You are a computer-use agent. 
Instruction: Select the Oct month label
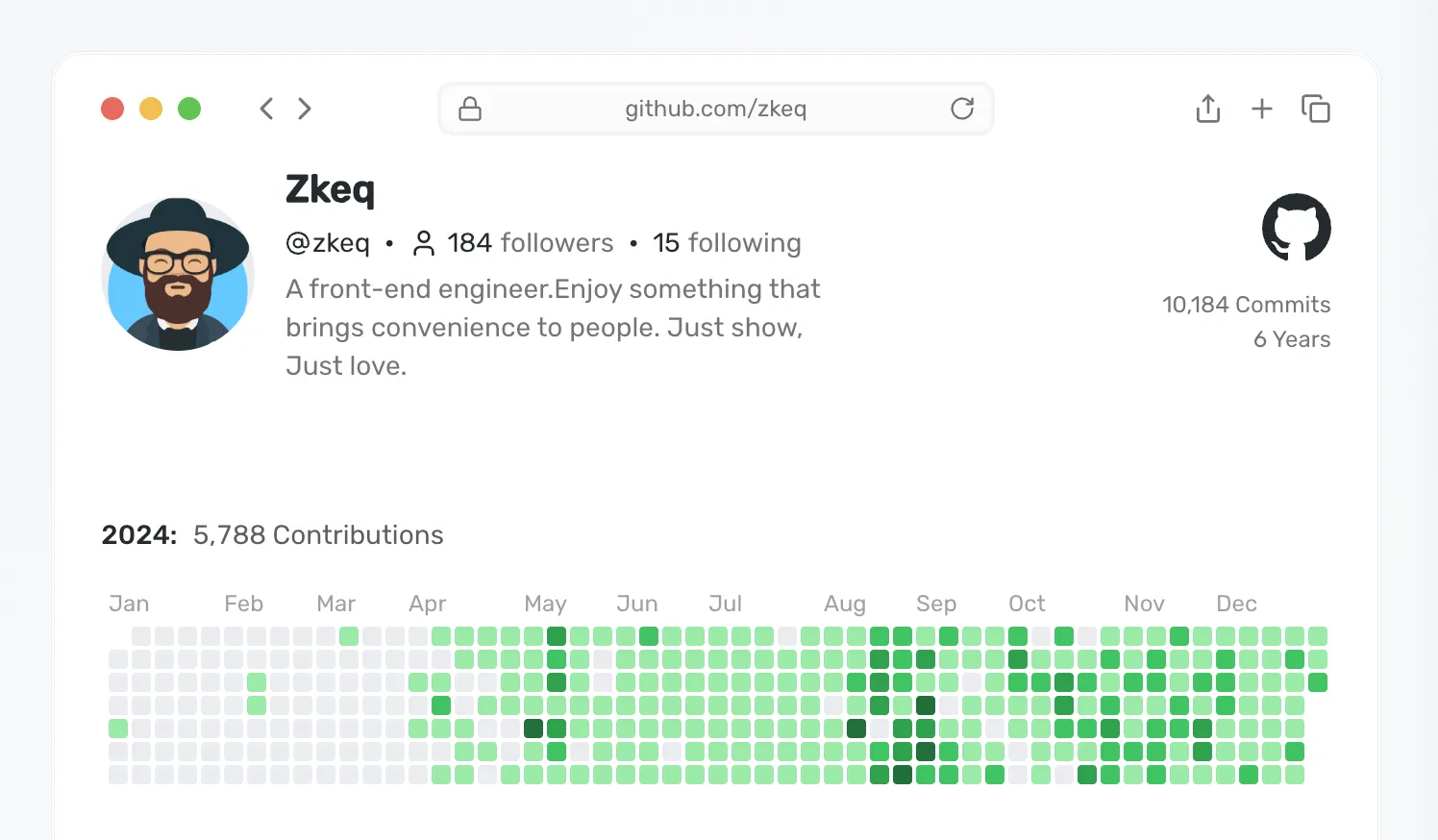pos(1027,604)
